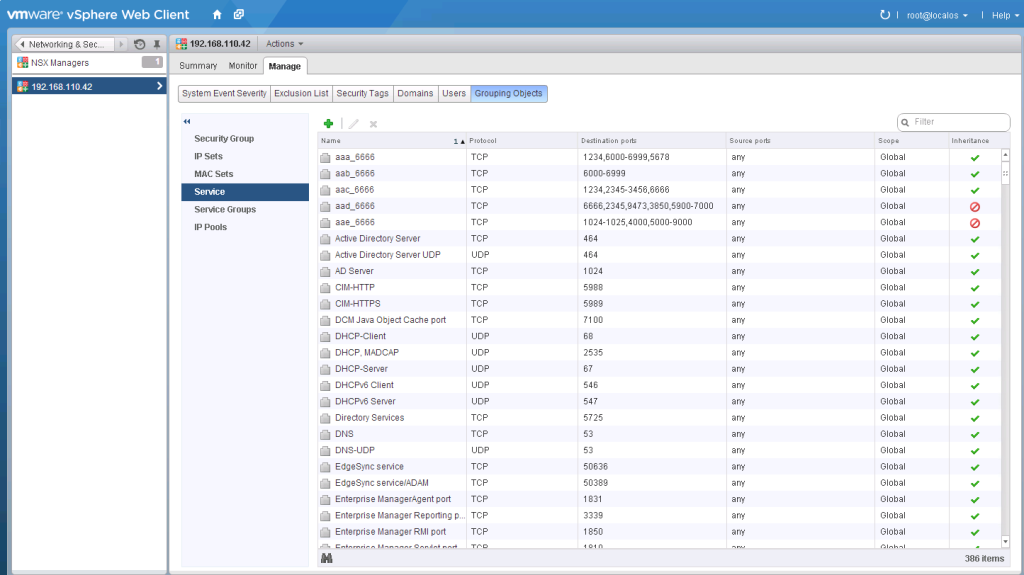This screenshot has width=1024, height=575.
Task: Select the Active Directory Server UDP row
Action: [x=660, y=255]
